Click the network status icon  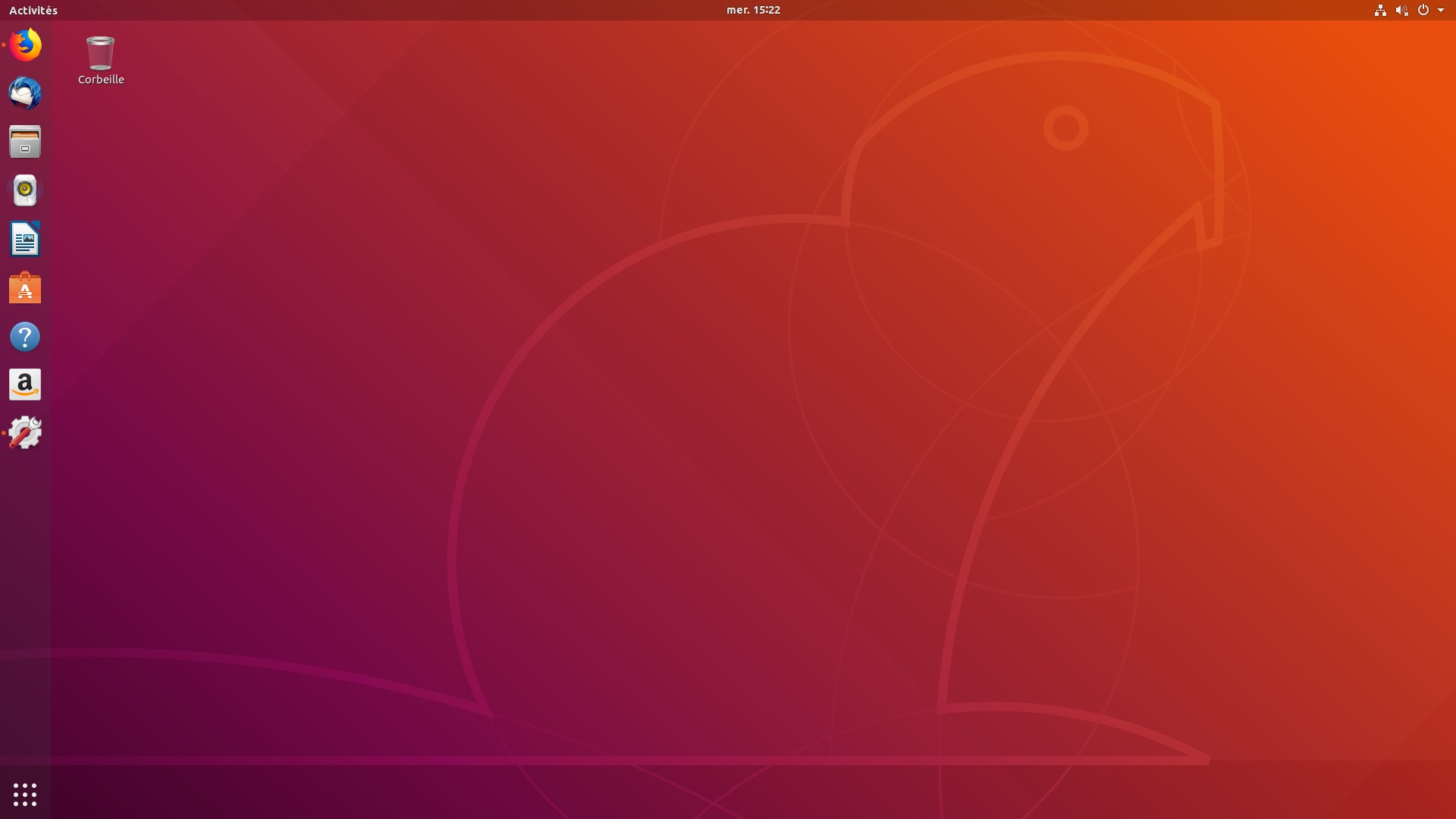pyautogui.click(x=1380, y=10)
